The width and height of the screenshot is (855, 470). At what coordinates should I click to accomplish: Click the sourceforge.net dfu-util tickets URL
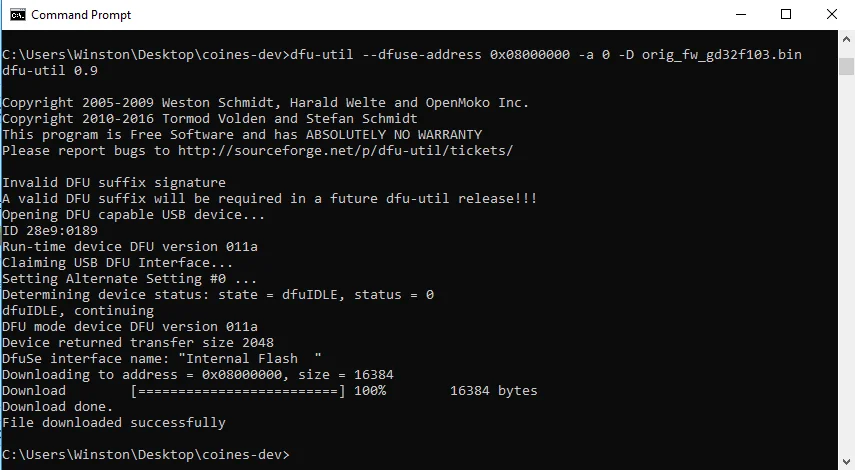(x=346, y=150)
